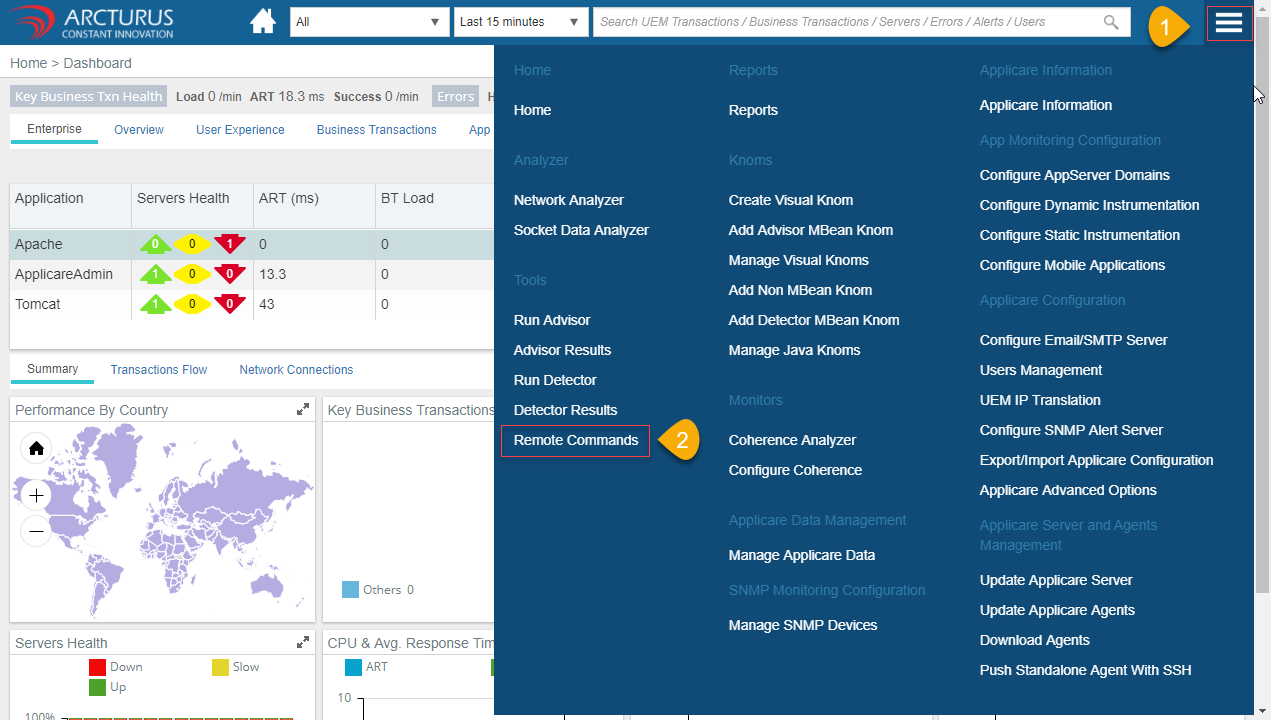Open the hamburger main menu icon
The width and height of the screenshot is (1271, 720).
pos(1229,22)
